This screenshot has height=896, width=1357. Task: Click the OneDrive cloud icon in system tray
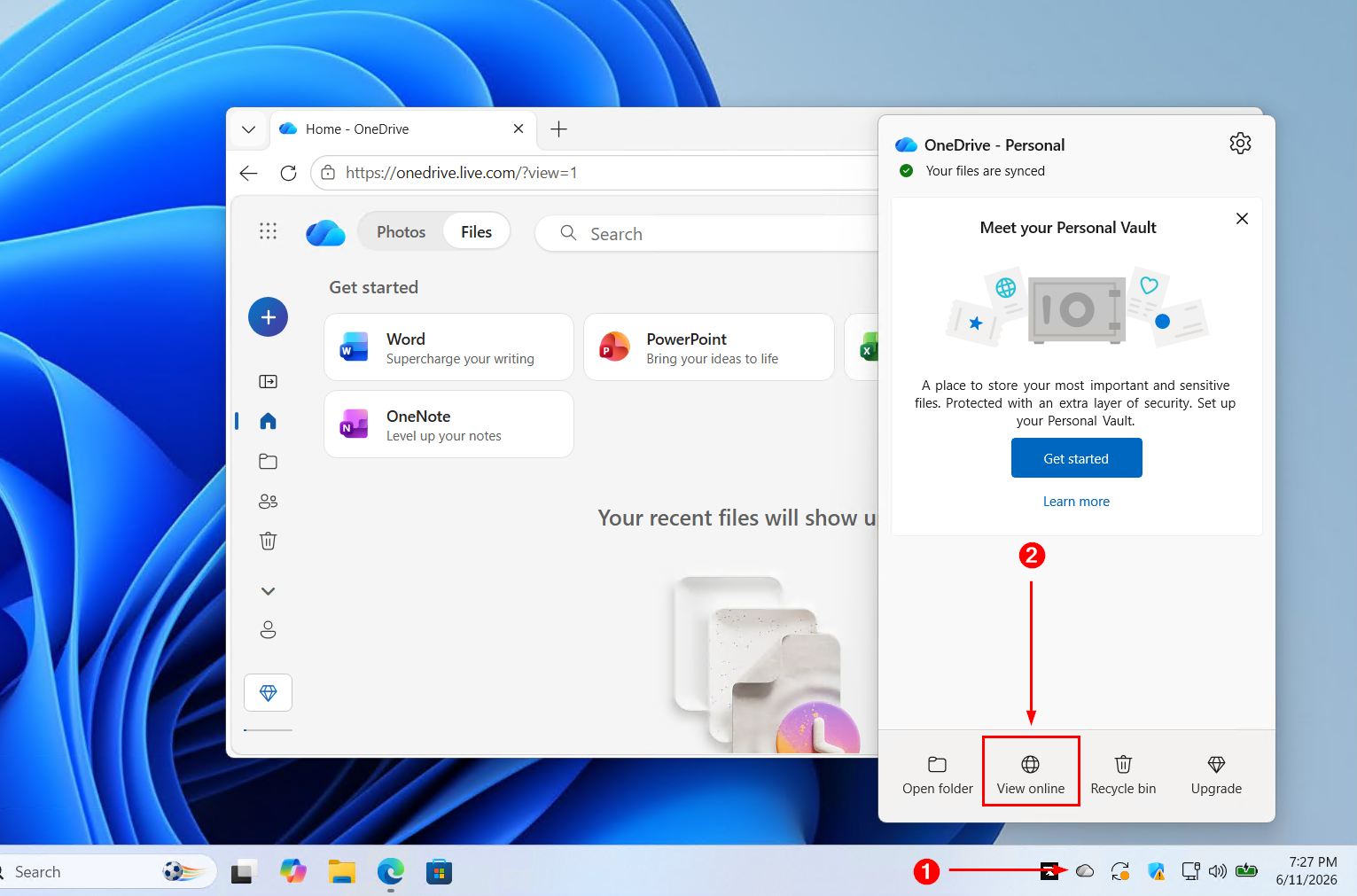pos(1085,871)
